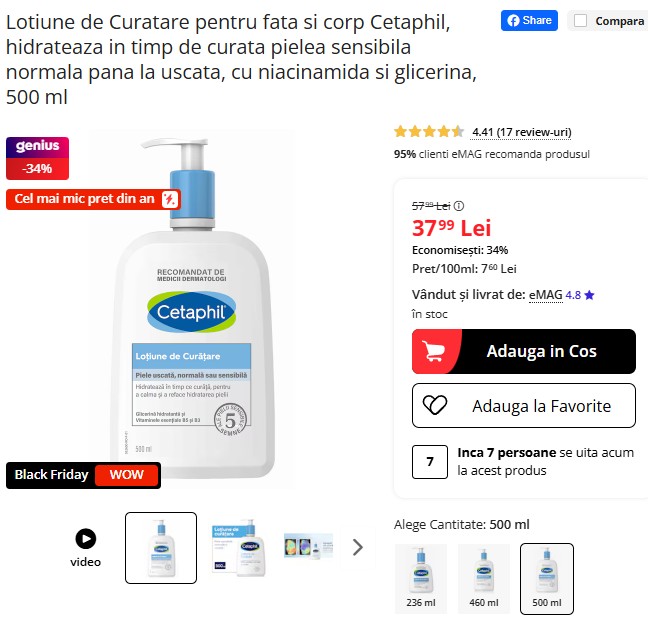Image resolution: width=648 pixels, height=622 pixels.
Task: Select the 500 ml quantity option
Action: [547, 579]
